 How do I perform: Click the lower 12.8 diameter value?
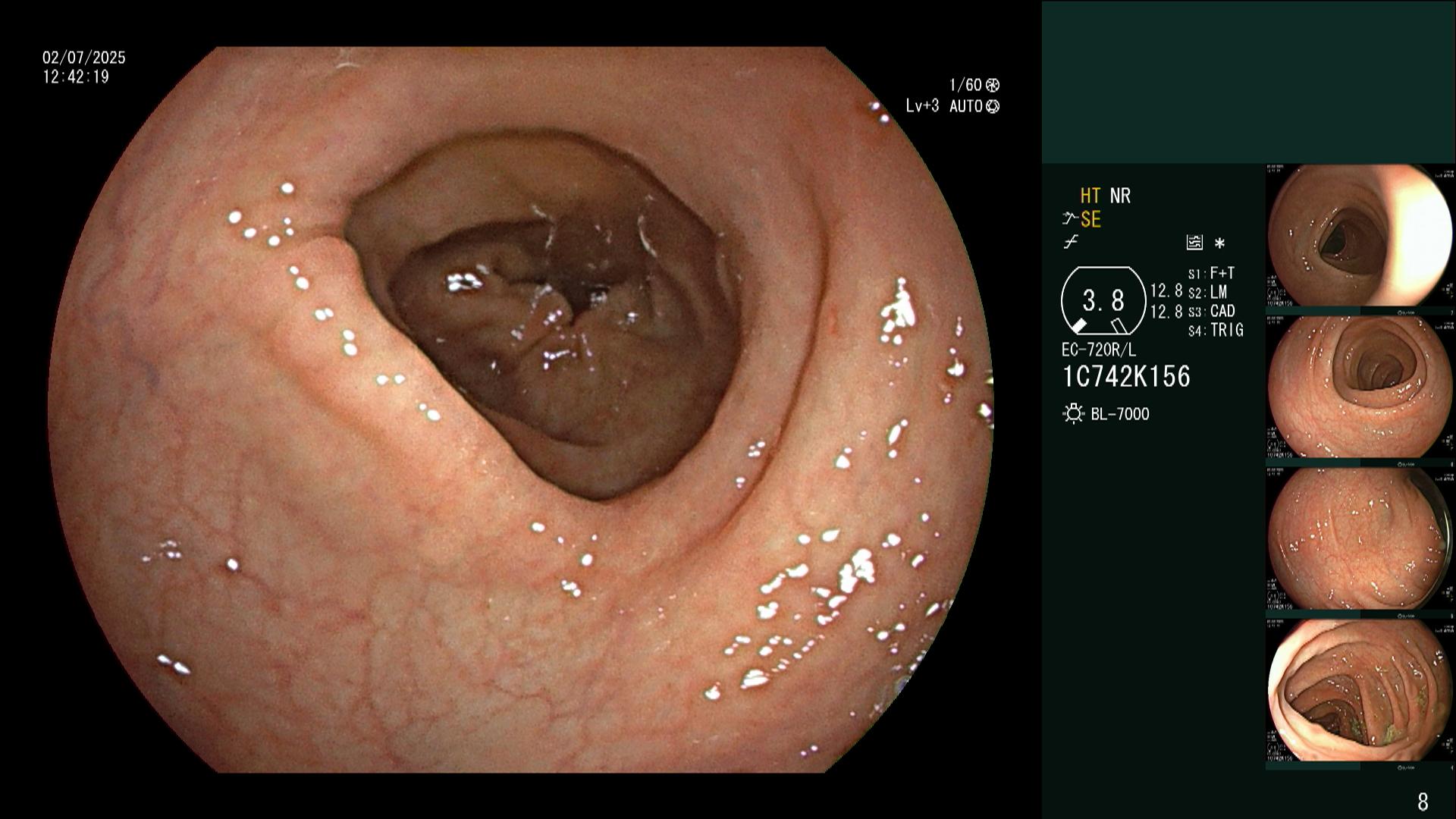point(1166,311)
